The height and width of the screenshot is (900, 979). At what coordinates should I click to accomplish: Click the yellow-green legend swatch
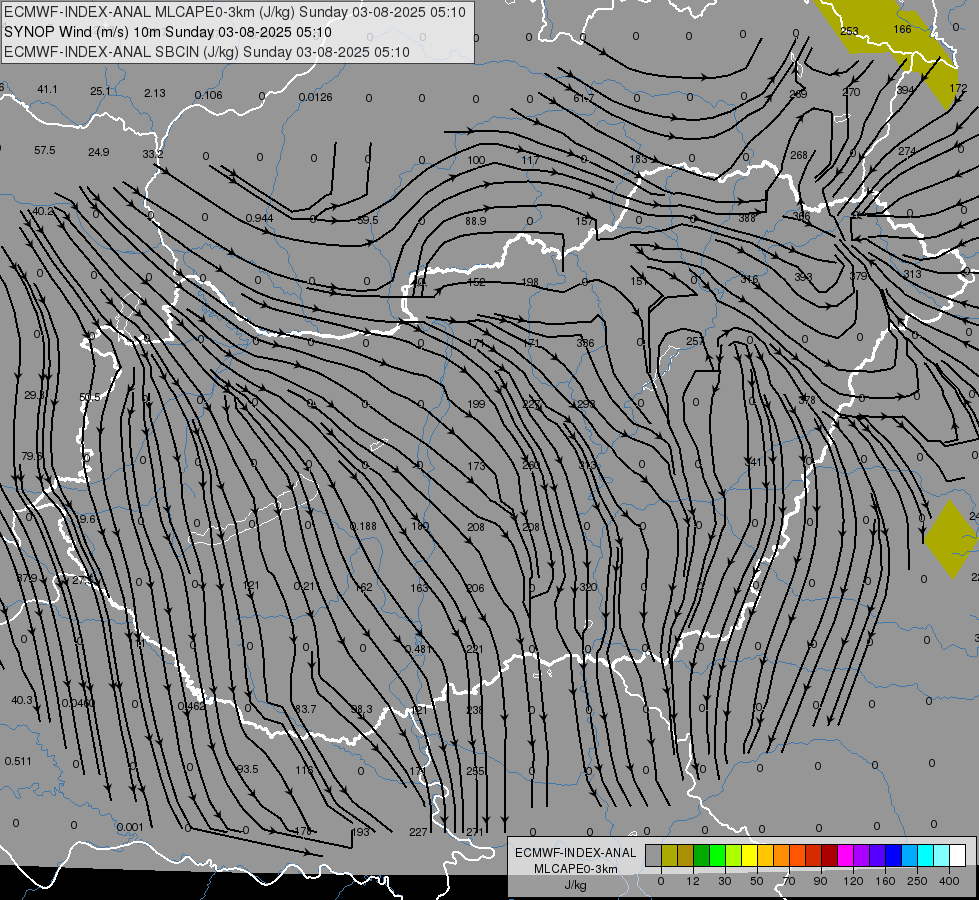coord(734,855)
